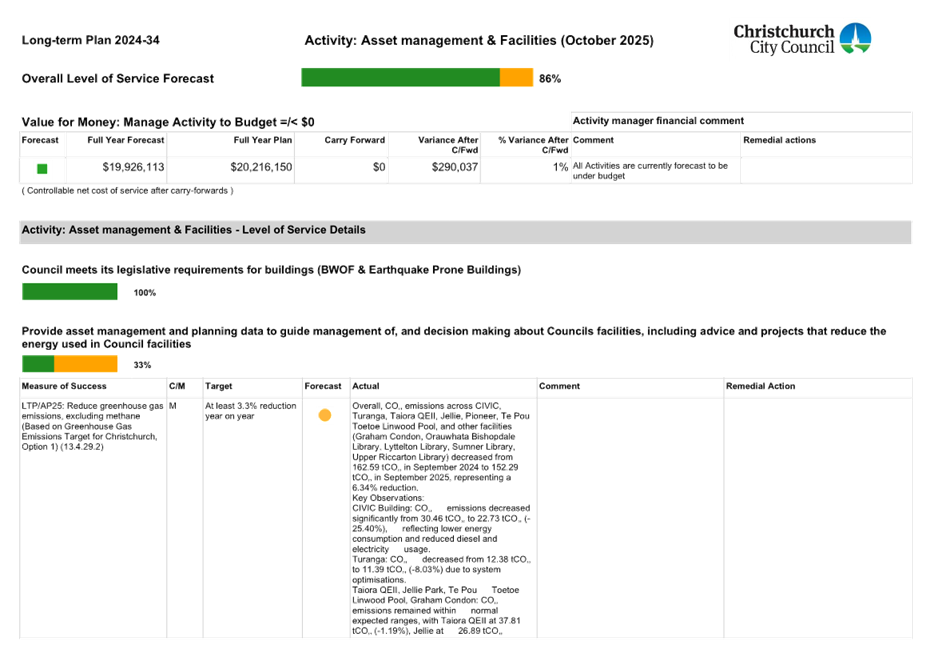Click the Level of Service Details section header

[193, 230]
